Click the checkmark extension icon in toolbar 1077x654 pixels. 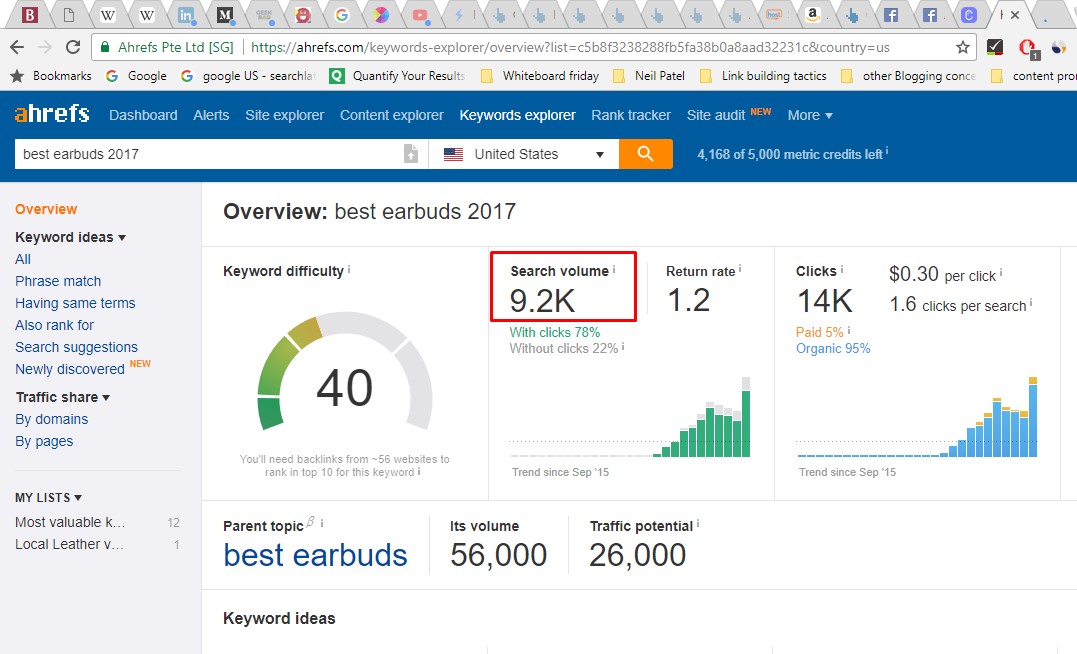[x=995, y=47]
